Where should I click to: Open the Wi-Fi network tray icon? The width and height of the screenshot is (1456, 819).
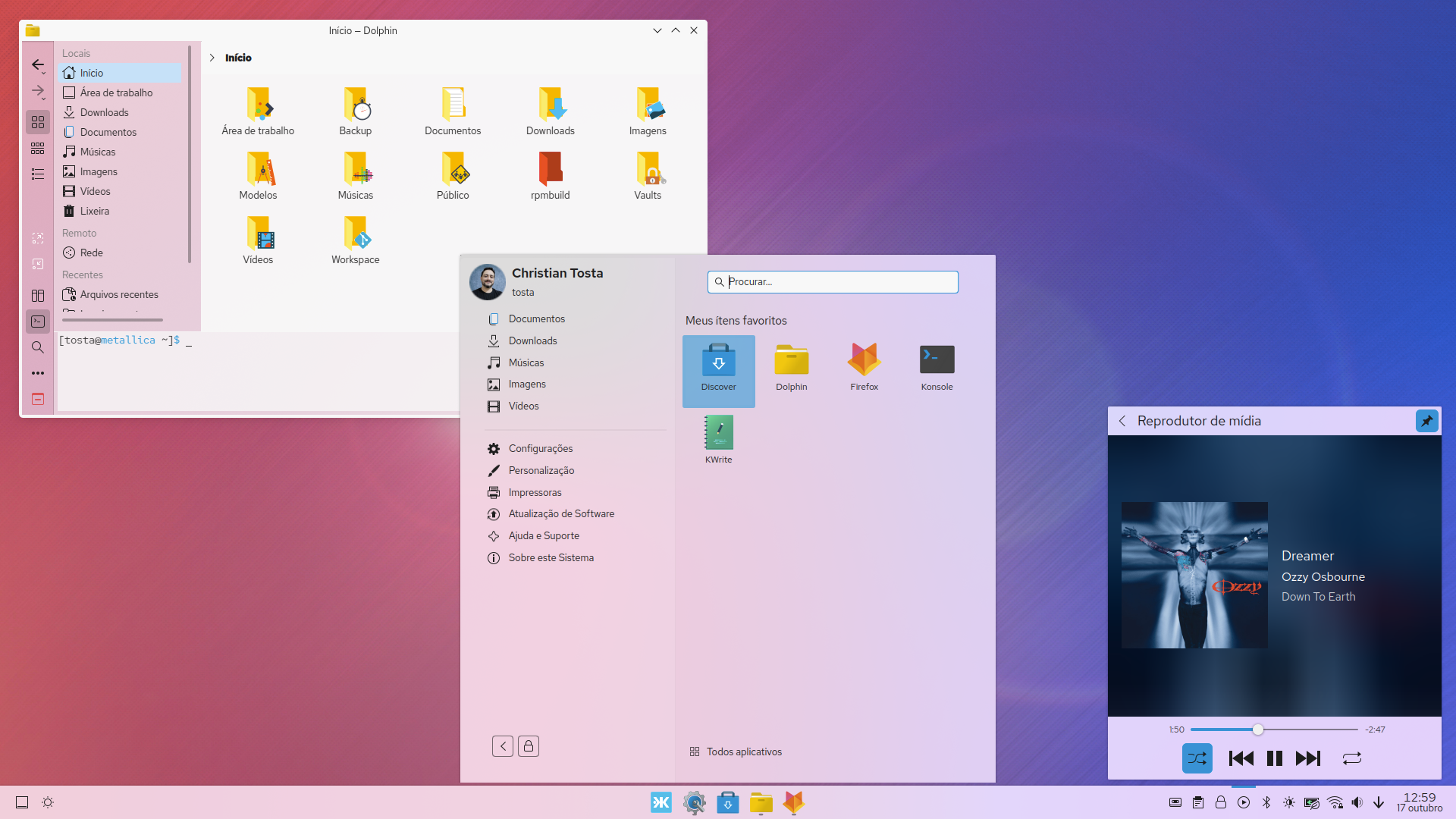tap(1335, 802)
